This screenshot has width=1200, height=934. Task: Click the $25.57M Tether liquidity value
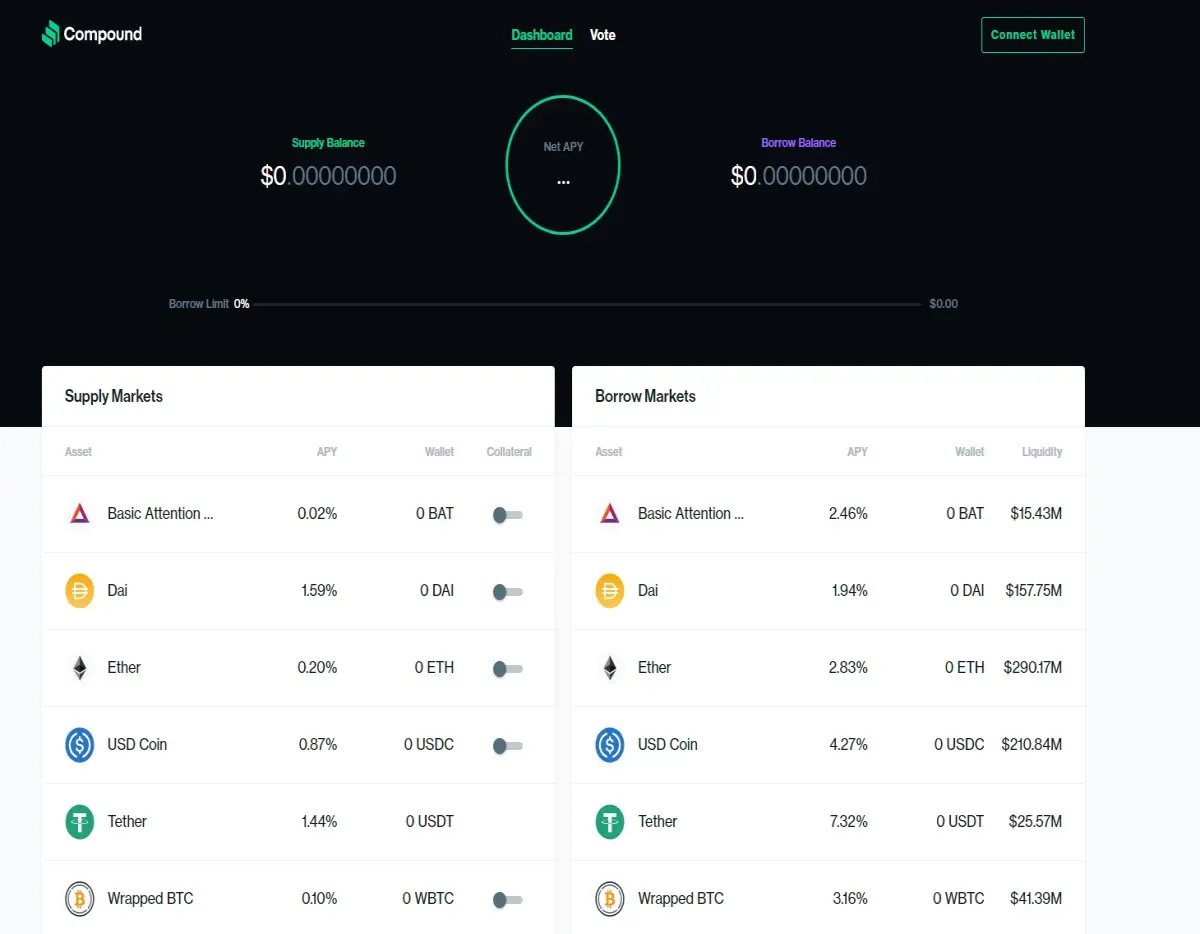click(1035, 821)
